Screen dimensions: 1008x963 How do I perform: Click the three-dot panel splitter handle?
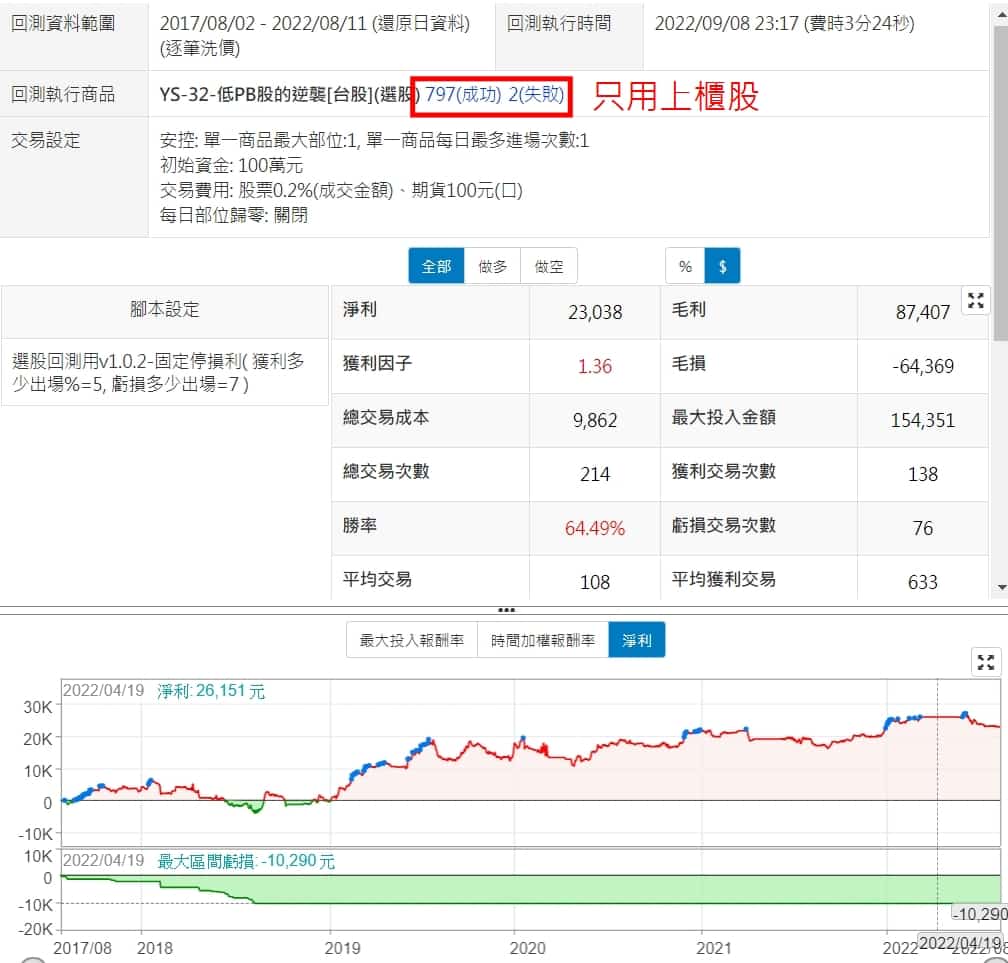pyautogui.click(x=506, y=609)
